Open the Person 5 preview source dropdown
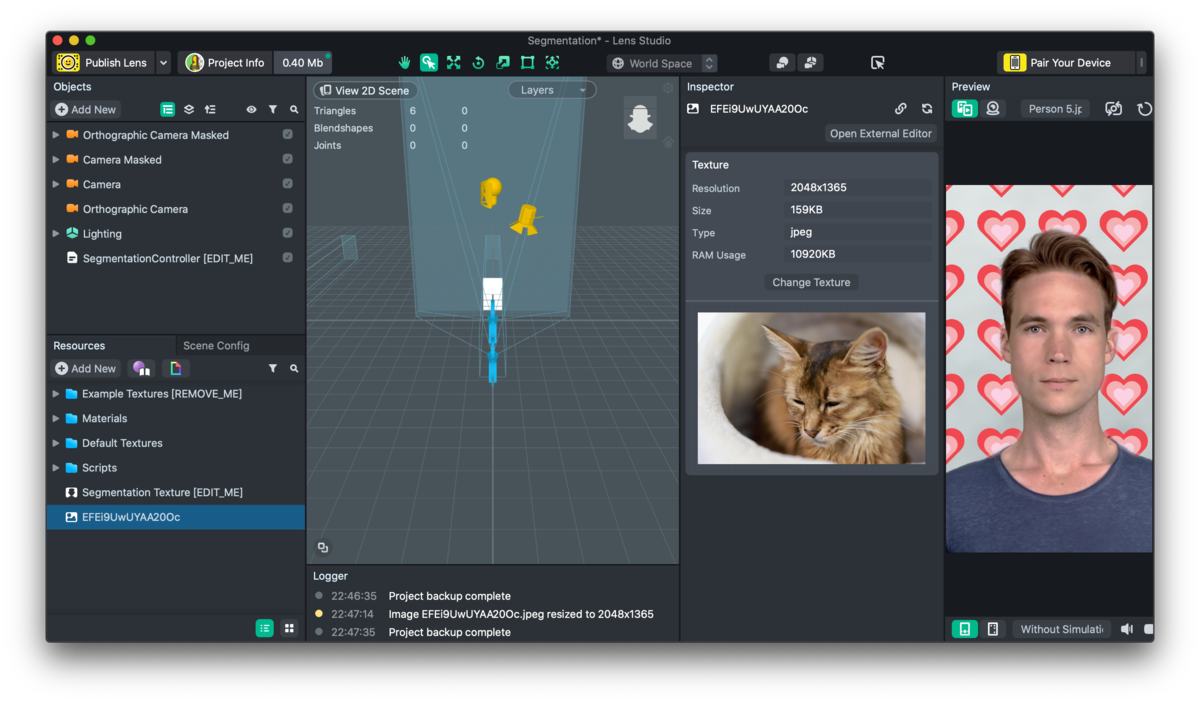Image resolution: width=1200 pixels, height=703 pixels. [x=1055, y=109]
